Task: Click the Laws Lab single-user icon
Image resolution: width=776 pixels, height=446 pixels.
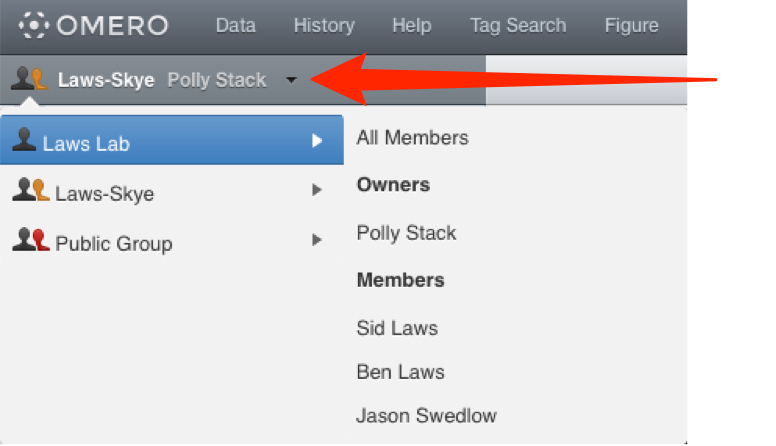Action: 24,140
